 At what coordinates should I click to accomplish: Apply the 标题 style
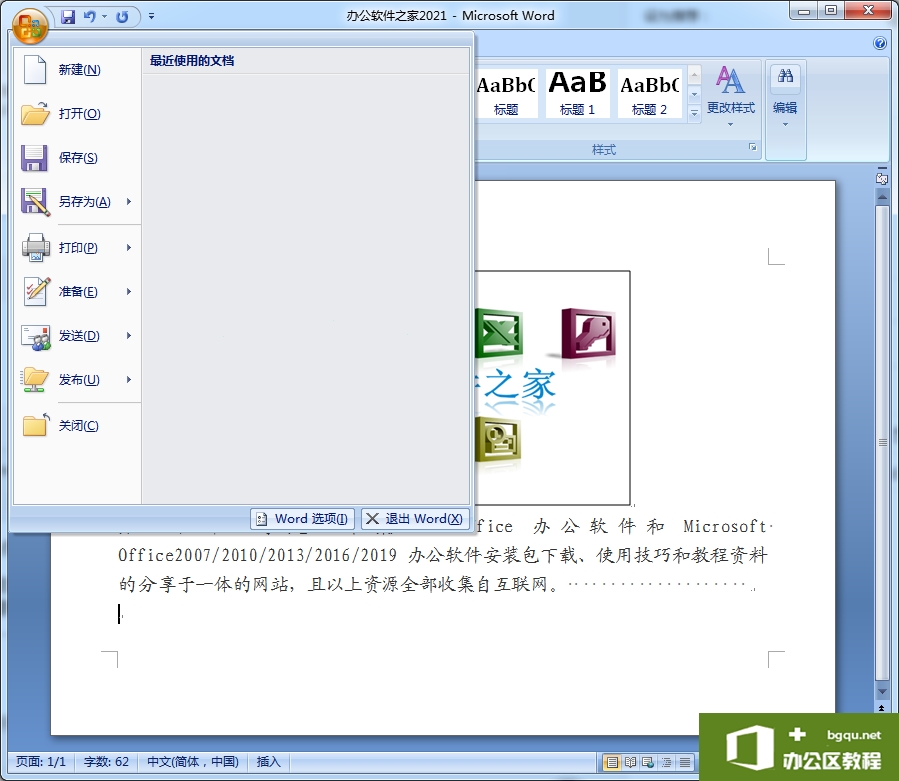click(x=506, y=94)
